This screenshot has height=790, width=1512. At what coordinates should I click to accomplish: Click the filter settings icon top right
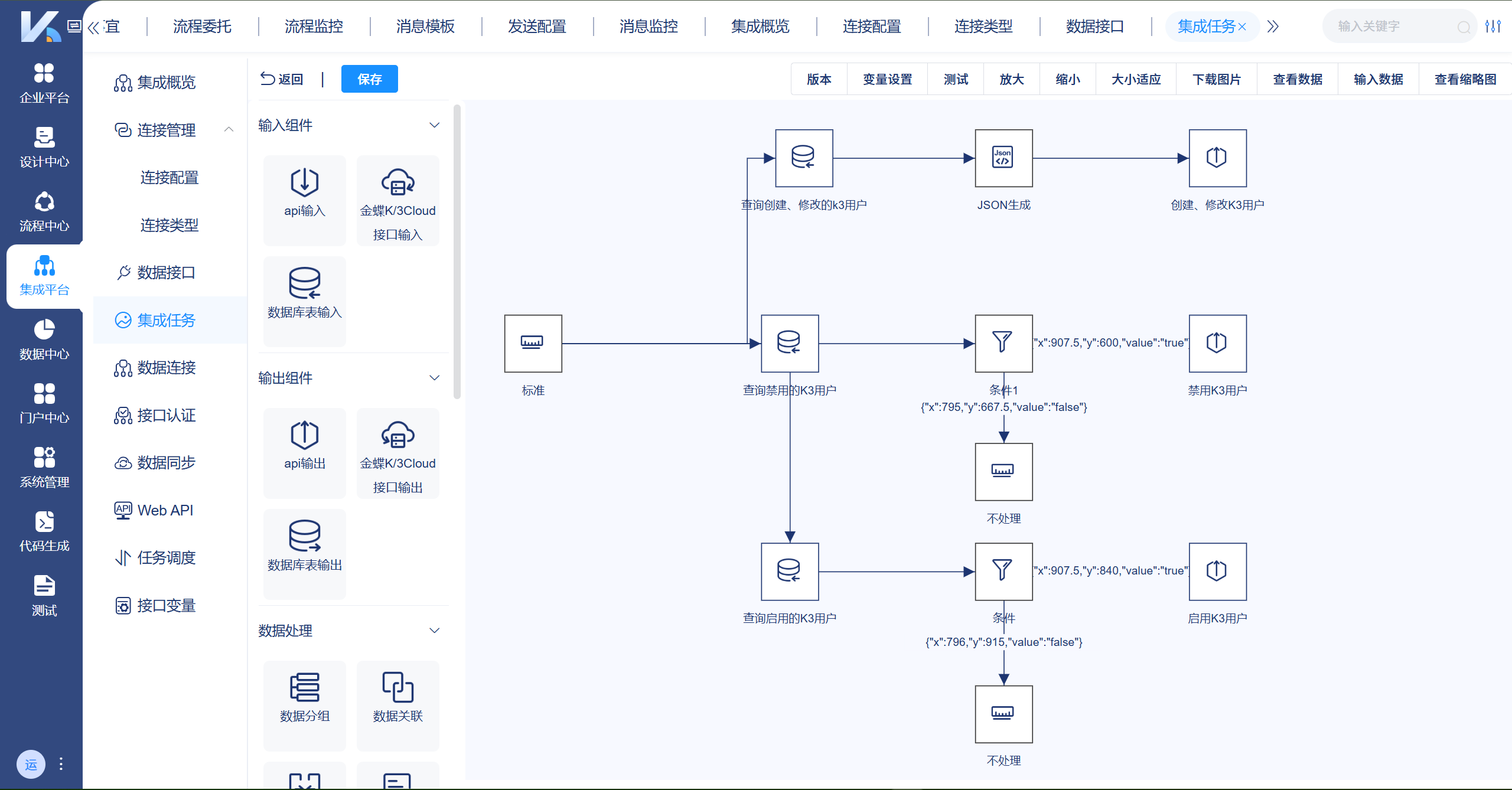coord(1493,27)
